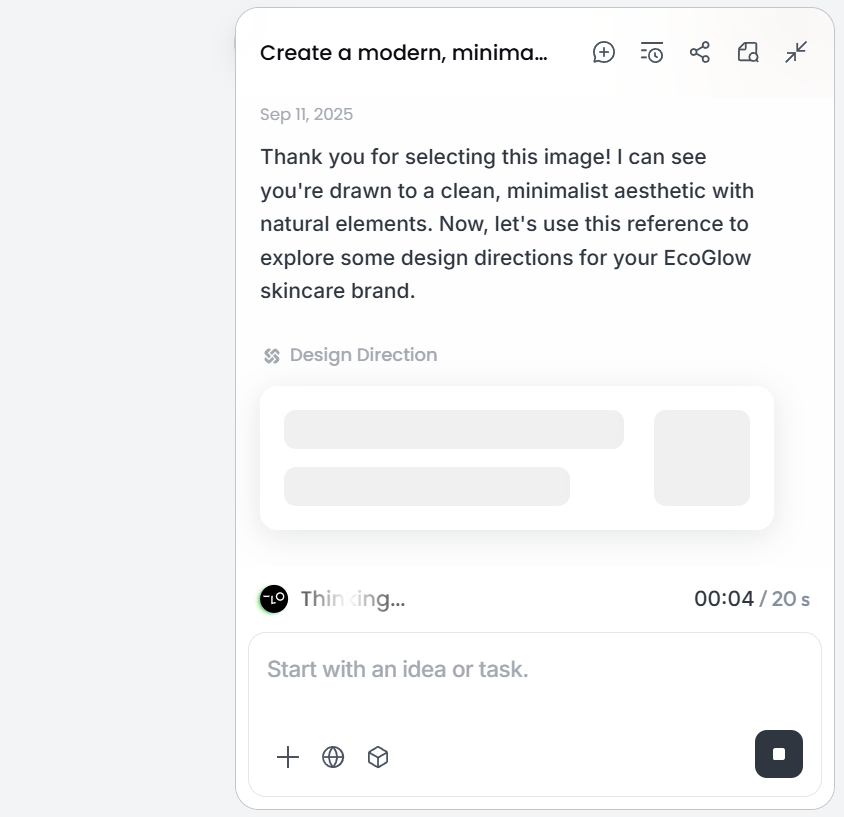Stop generation with the dark square button
Viewport: 844px width, 817px height.
tap(778, 754)
